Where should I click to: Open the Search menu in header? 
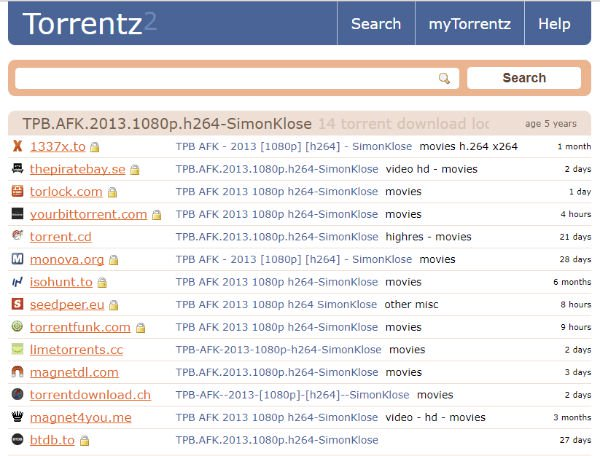point(376,24)
